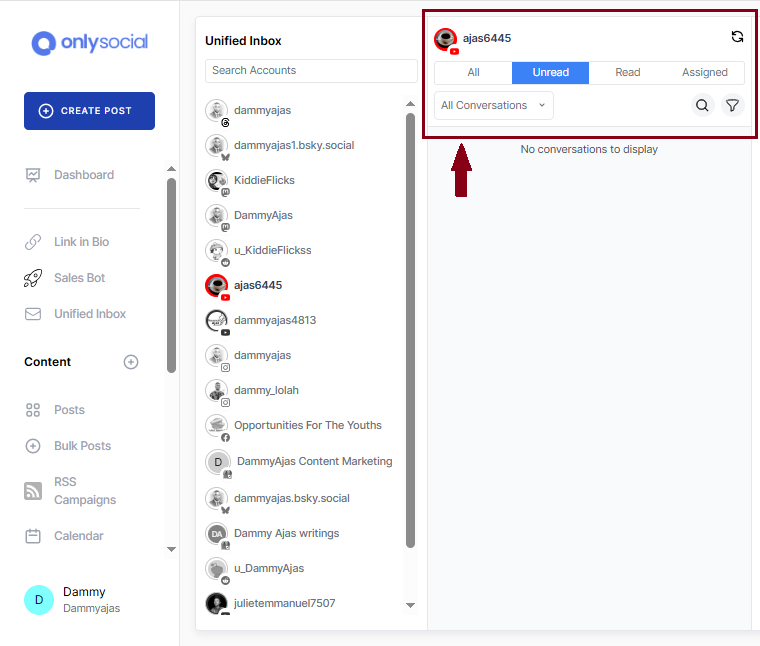Select the KiddieFlicks account

point(264,180)
